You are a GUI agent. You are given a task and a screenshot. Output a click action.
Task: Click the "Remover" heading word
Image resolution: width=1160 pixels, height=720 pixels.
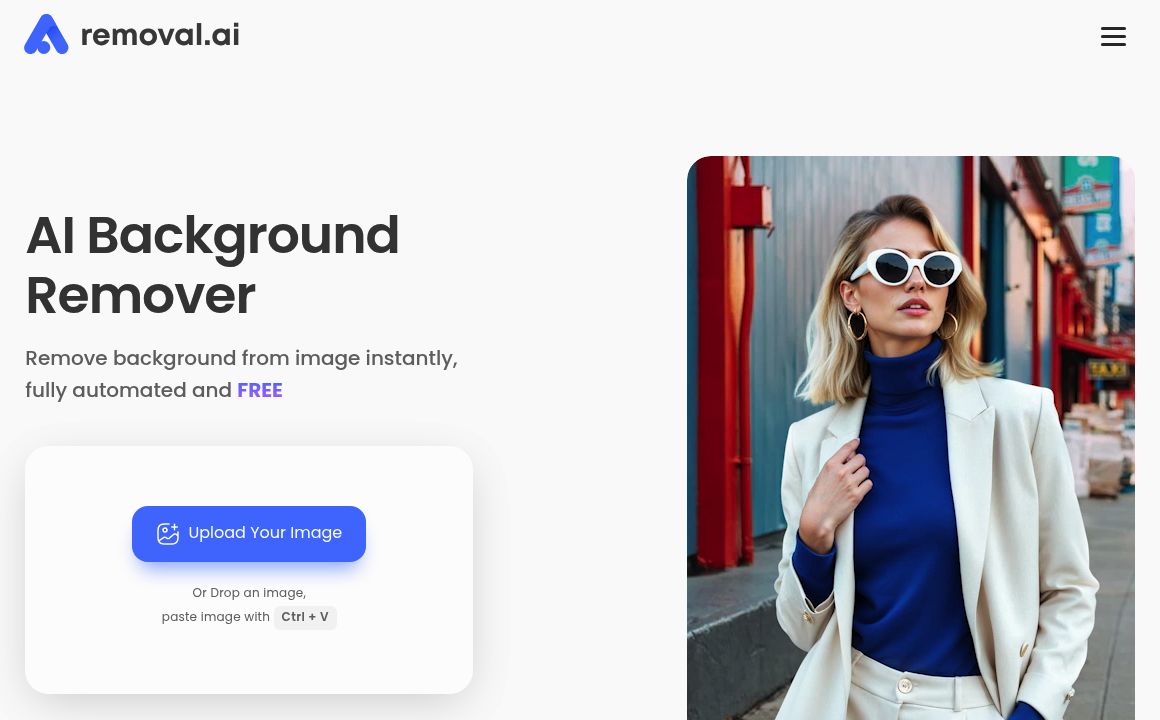(141, 295)
